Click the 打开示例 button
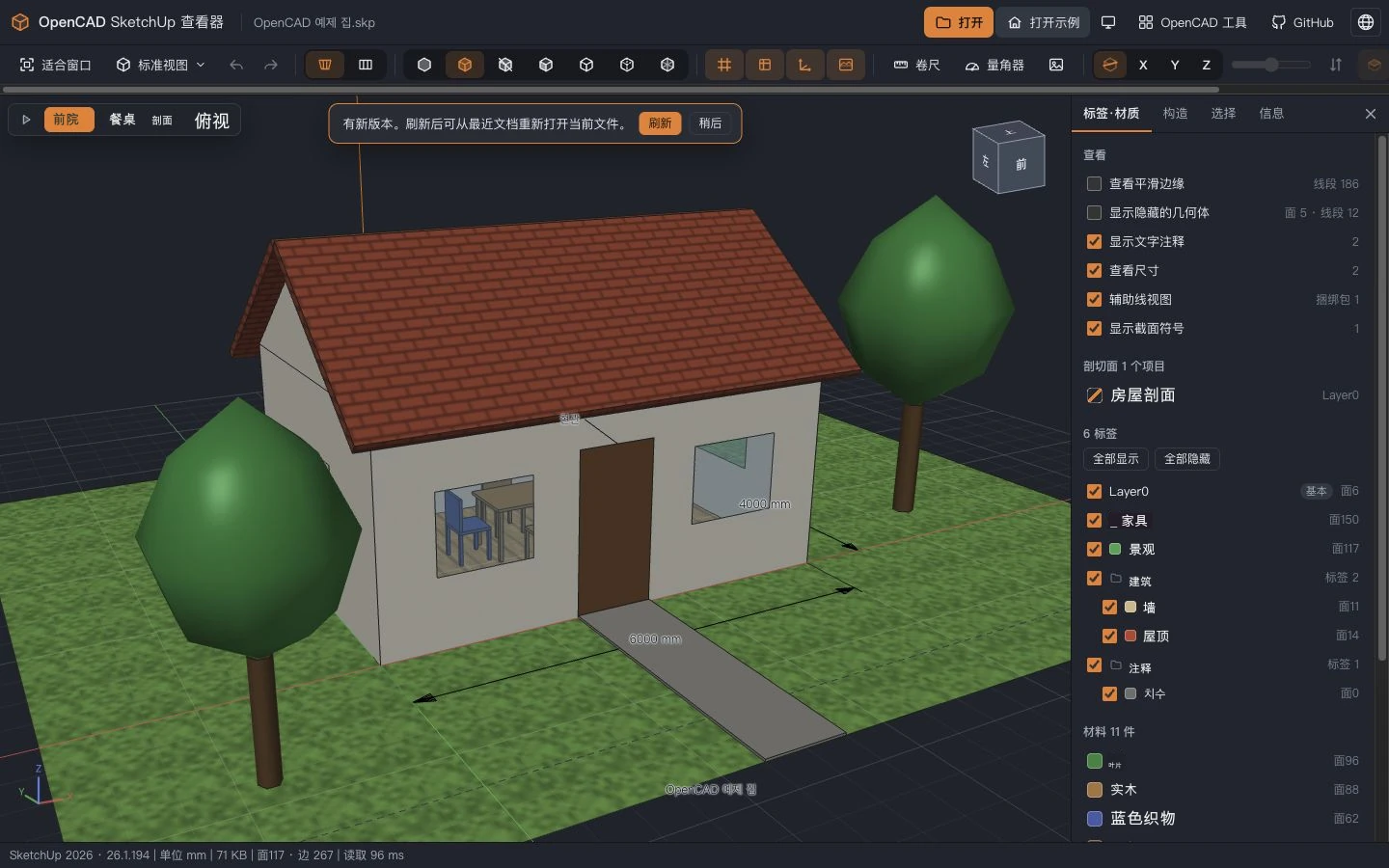Viewport: 1389px width, 868px height. [x=1044, y=22]
